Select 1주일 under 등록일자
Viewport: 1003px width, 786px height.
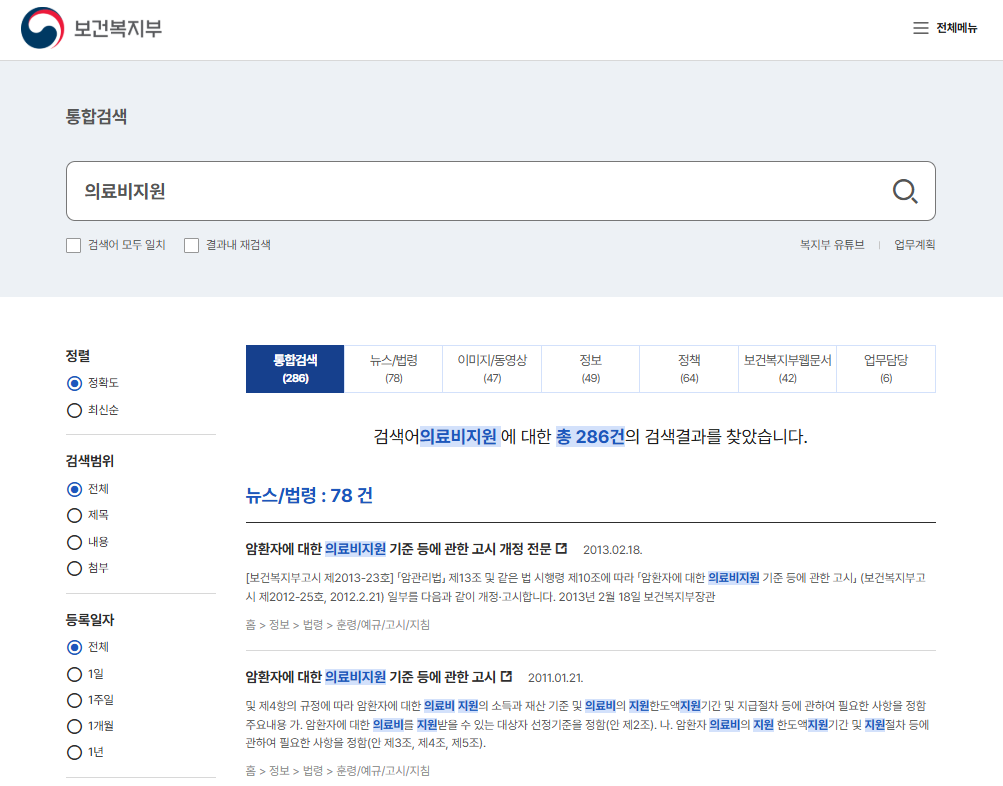coord(74,700)
